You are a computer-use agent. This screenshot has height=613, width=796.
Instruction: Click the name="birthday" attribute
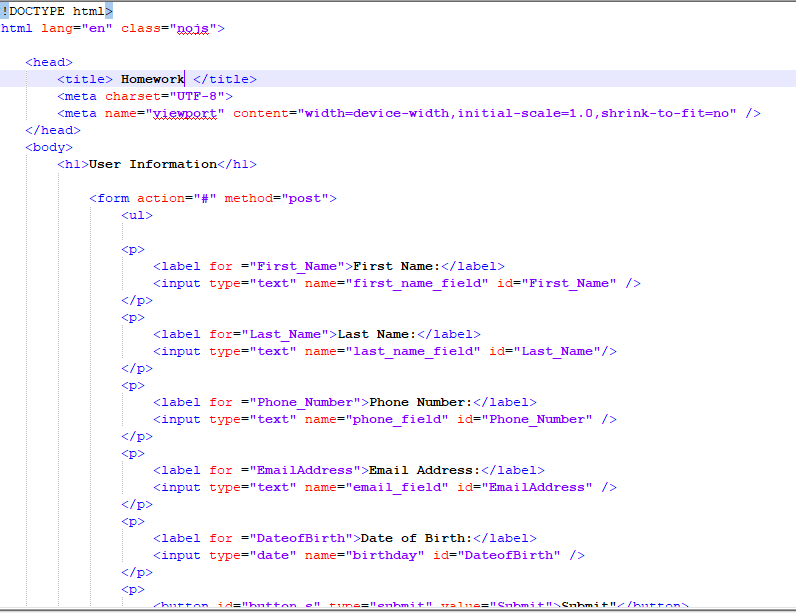[364, 555]
